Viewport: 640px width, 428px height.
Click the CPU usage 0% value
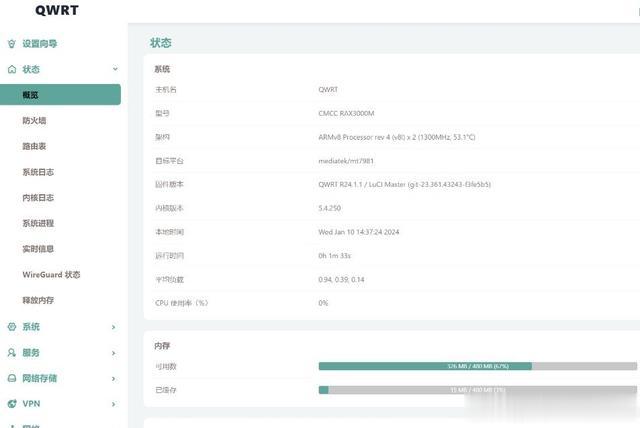[323, 303]
